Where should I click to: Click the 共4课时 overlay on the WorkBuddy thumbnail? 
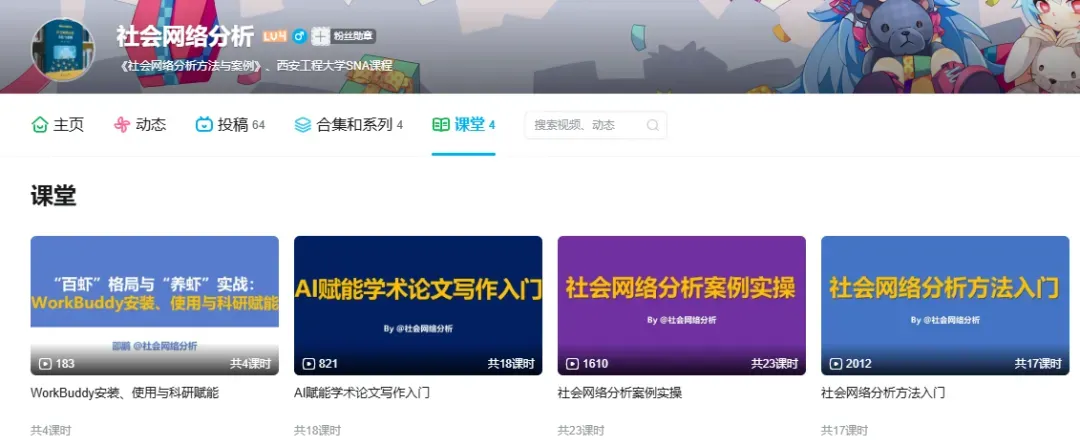pos(251,363)
